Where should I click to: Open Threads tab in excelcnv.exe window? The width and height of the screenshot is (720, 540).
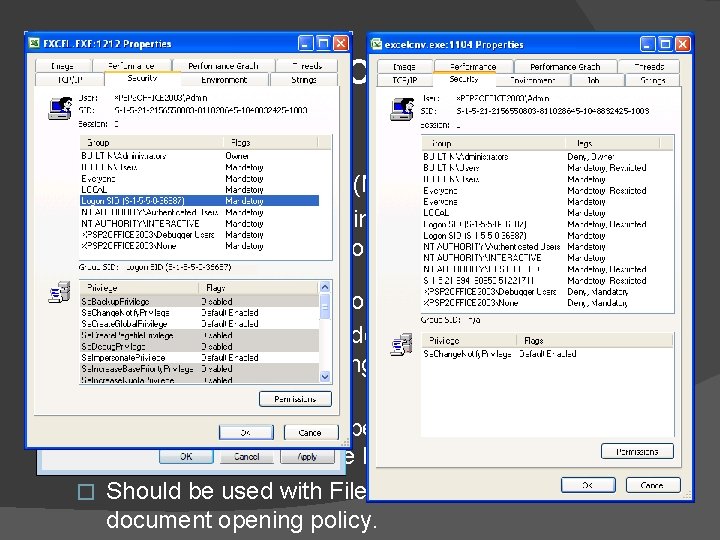click(649, 67)
